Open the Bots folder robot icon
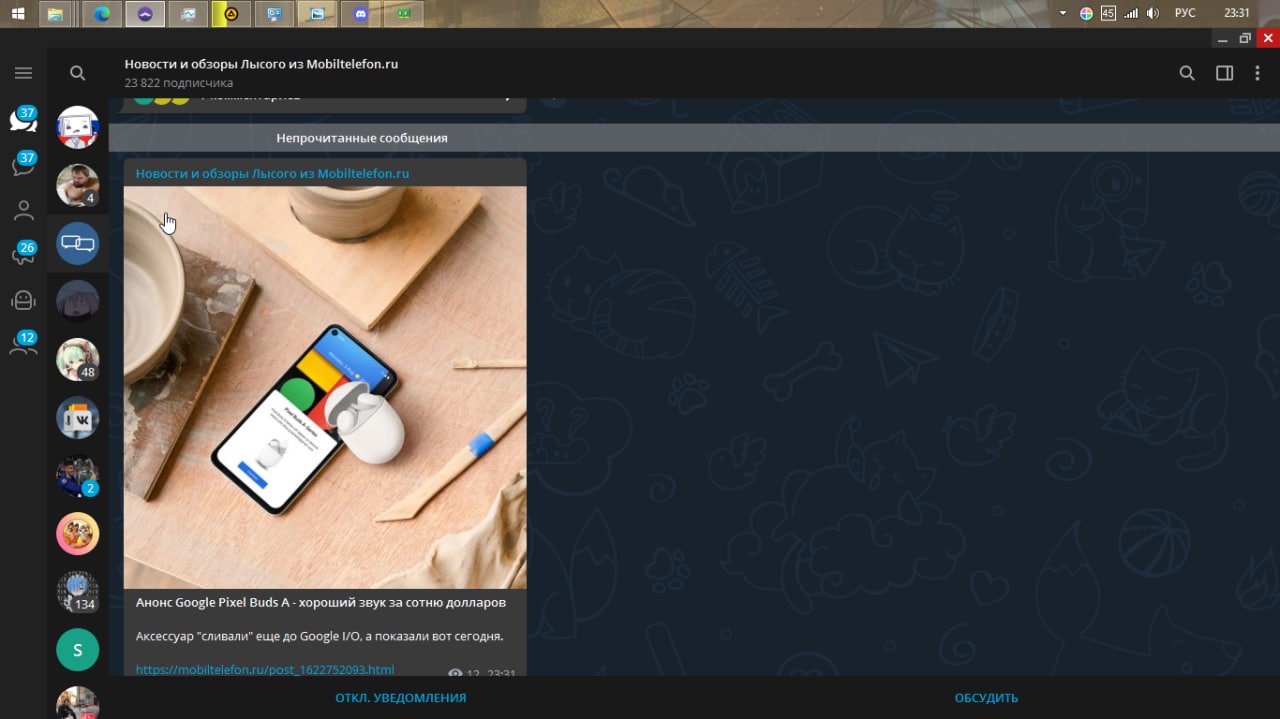1280x719 pixels. pos(23,300)
